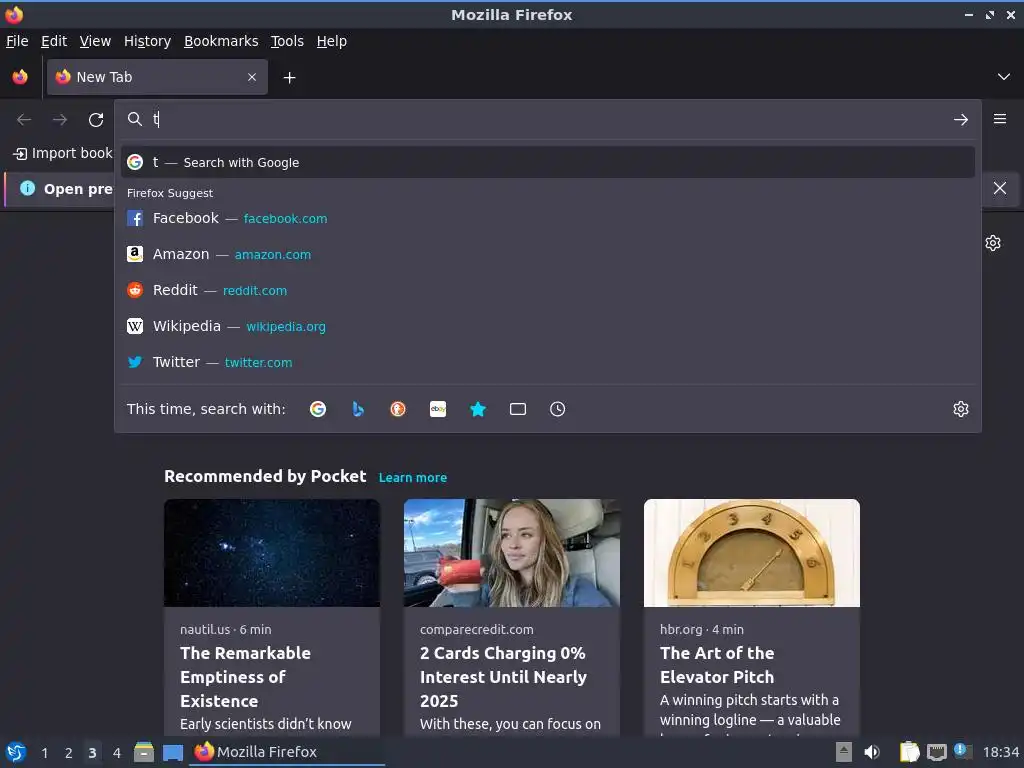The image size is (1024, 768).
Task: Expand the list all tabs chevron
Action: (1004, 77)
